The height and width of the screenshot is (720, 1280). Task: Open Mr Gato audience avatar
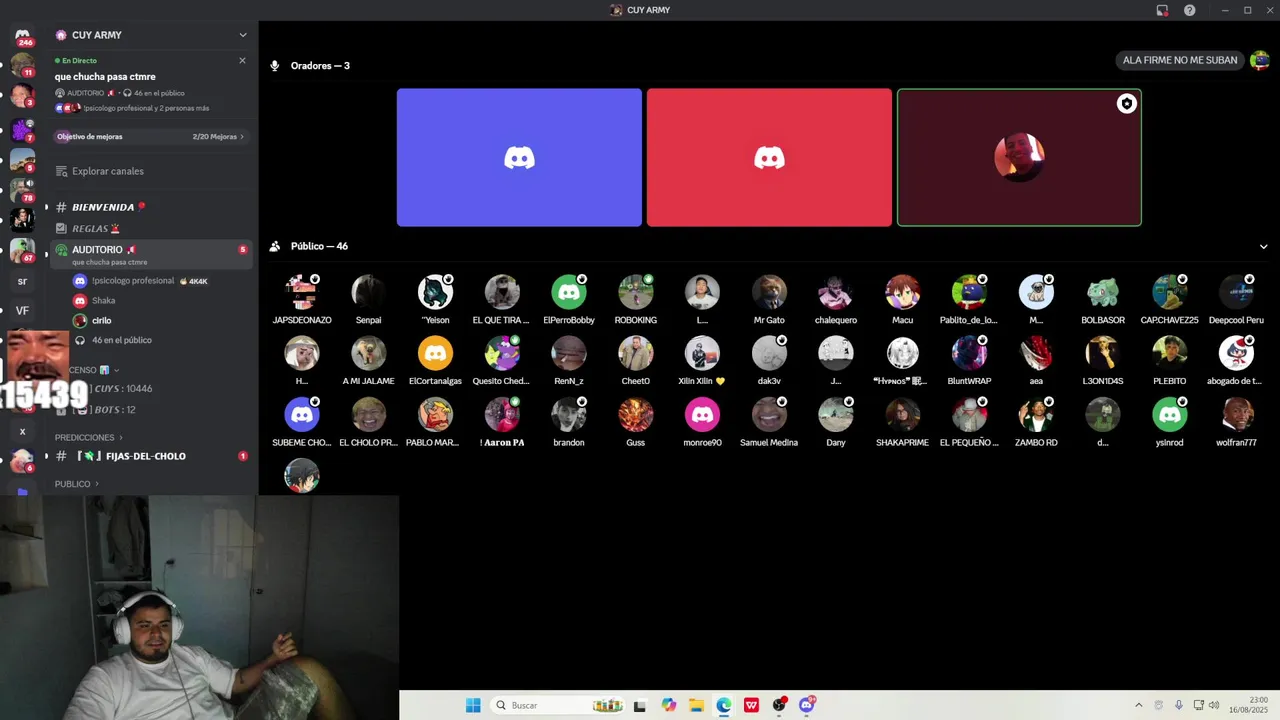(769, 292)
